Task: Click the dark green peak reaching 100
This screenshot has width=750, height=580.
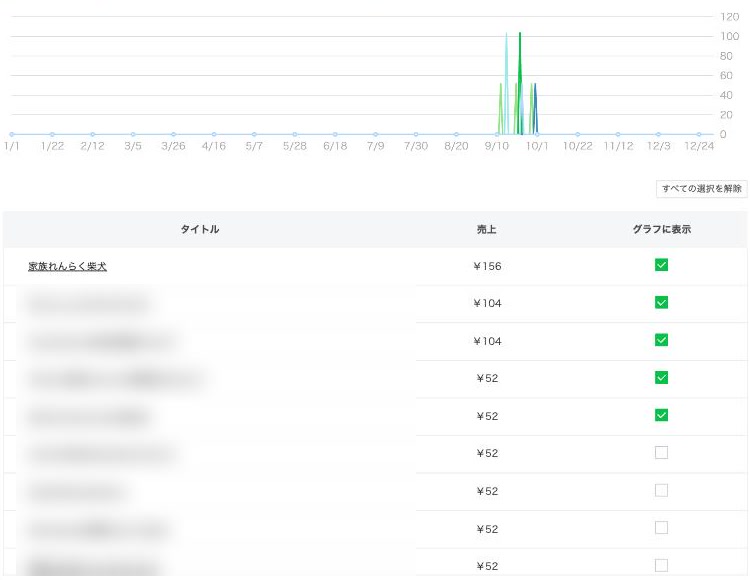Action: (520, 33)
